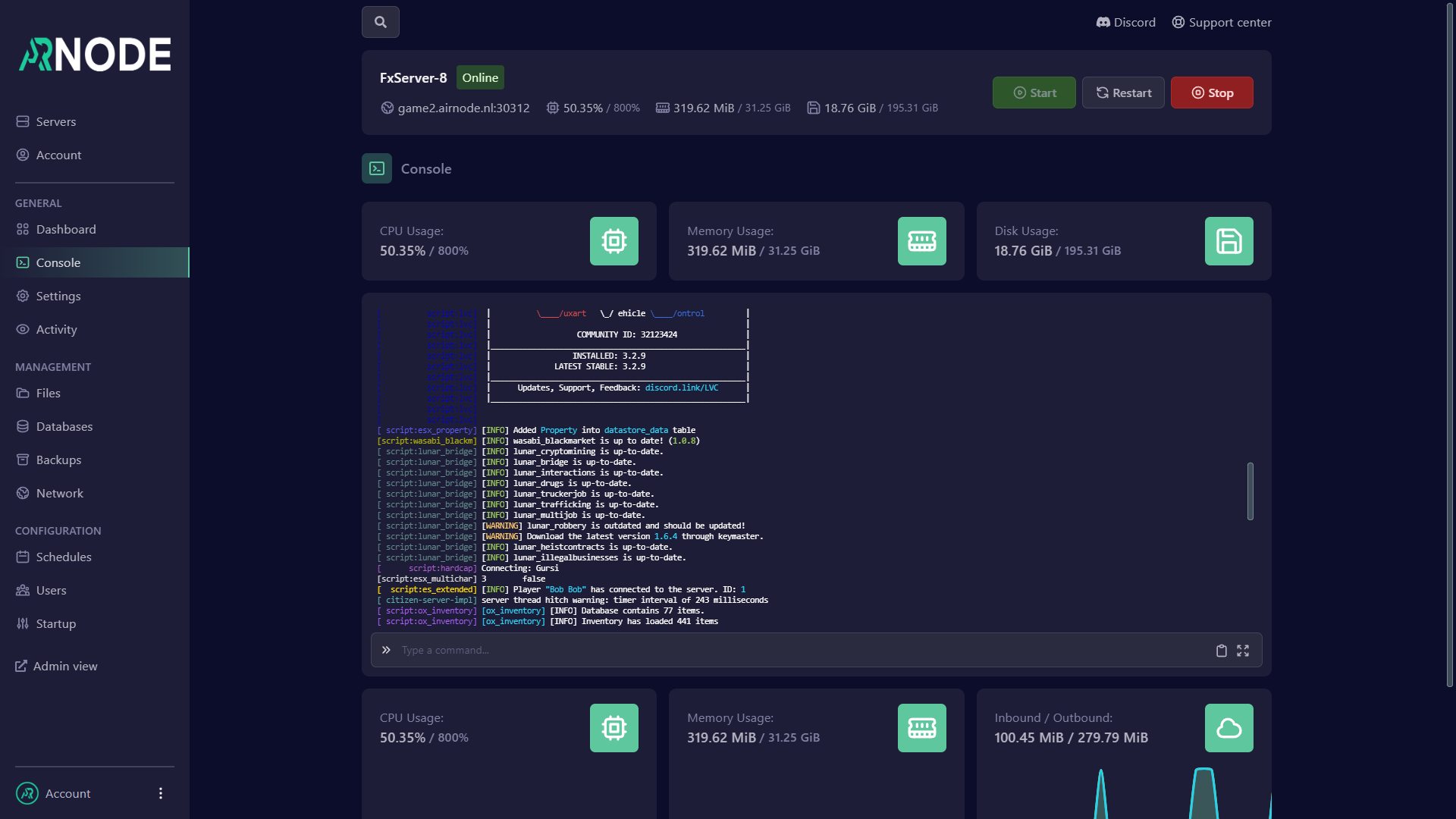Click the Settings gear icon in sidebar
1456x819 pixels.
[23, 296]
